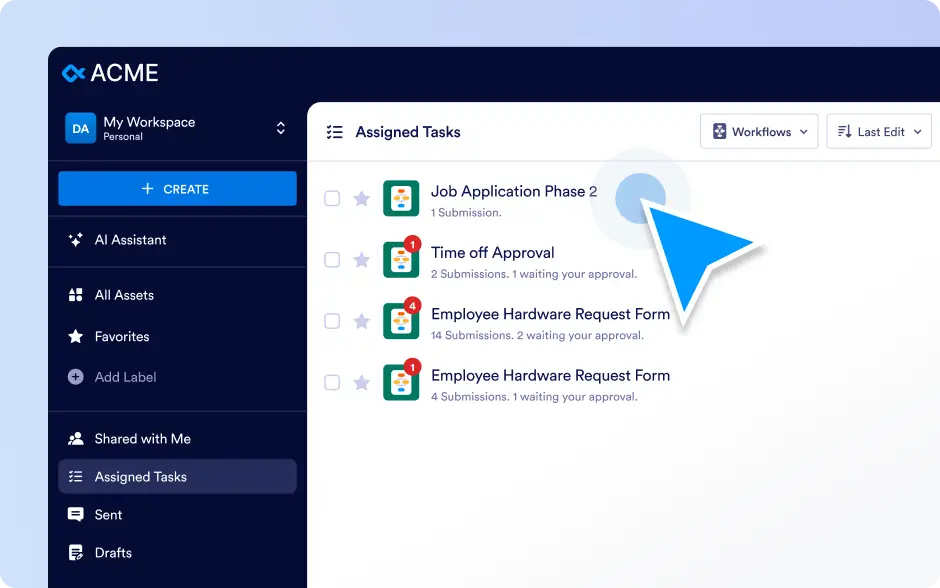Select Assigned Tasks in the sidebar

point(177,477)
